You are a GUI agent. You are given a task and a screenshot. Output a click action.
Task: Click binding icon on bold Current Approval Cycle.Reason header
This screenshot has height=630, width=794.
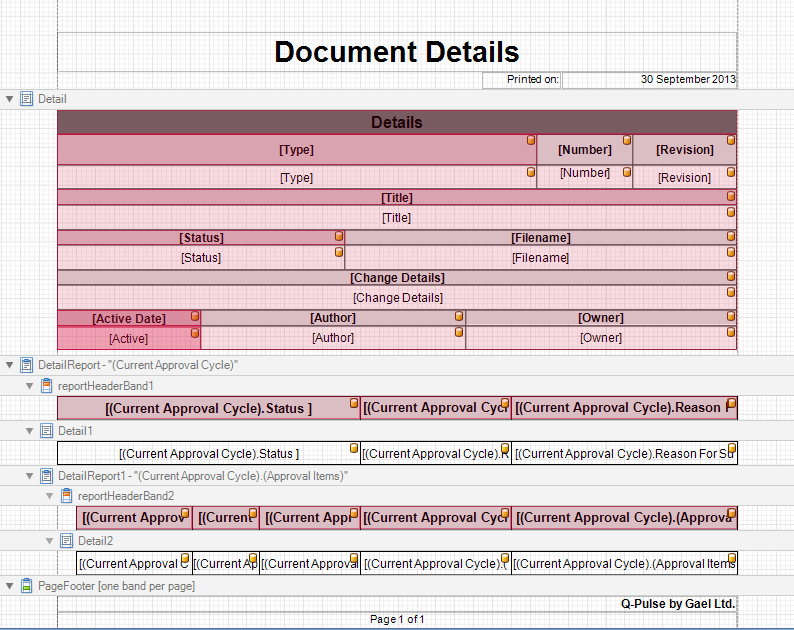732,403
